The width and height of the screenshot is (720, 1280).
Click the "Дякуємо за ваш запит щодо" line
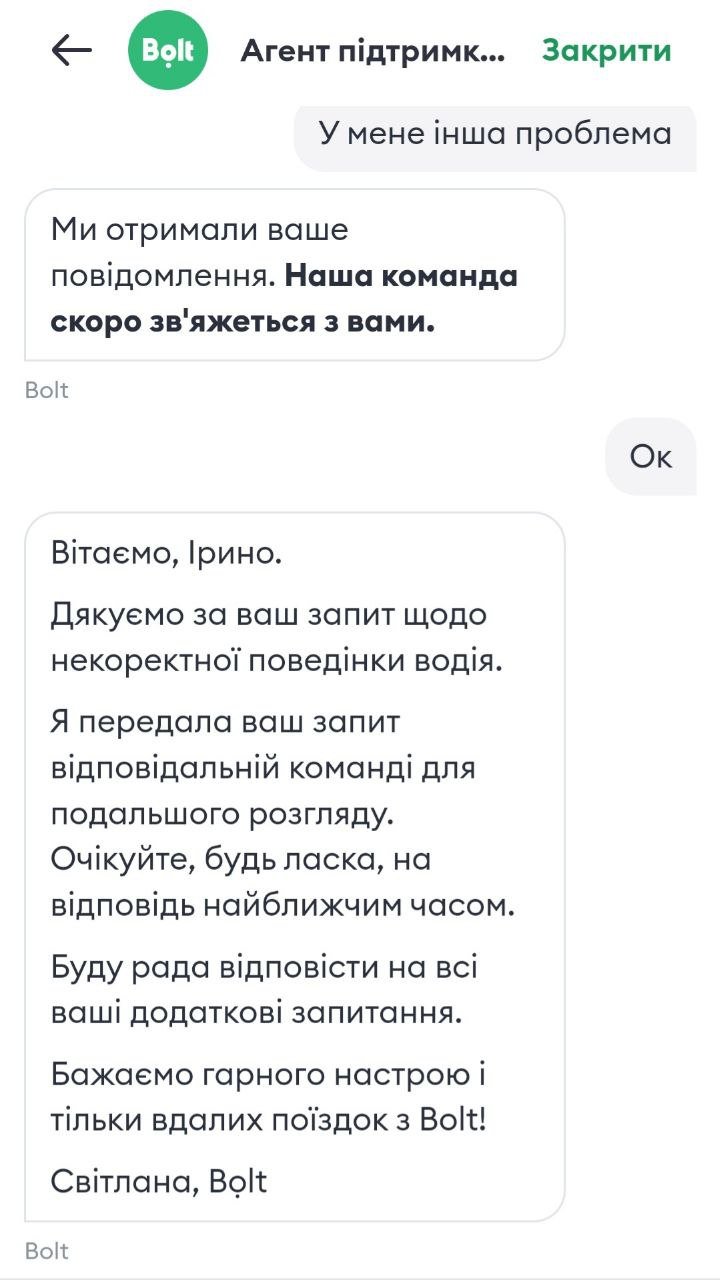269,614
